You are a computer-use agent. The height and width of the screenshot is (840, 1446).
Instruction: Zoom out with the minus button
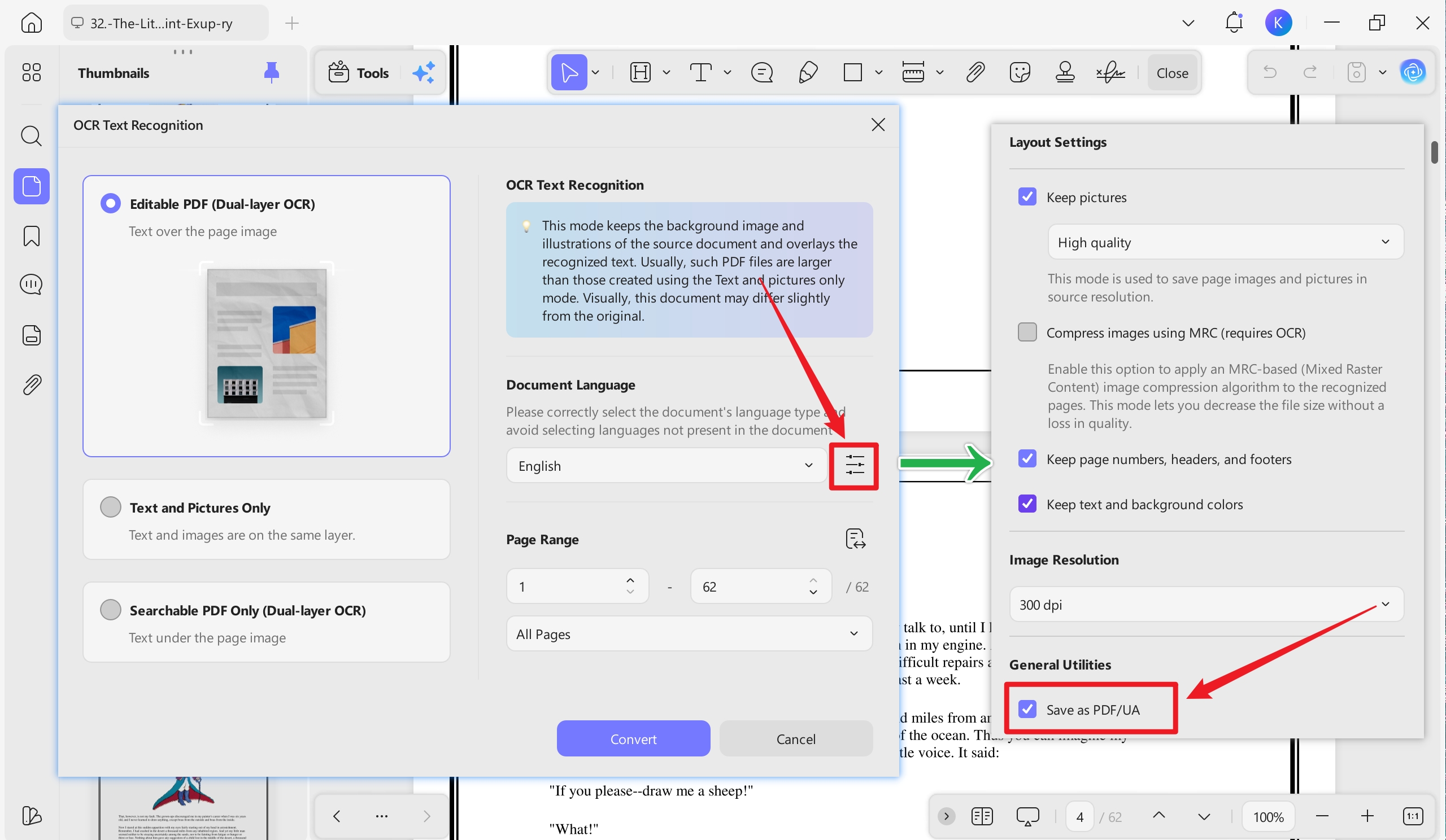[1322, 816]
